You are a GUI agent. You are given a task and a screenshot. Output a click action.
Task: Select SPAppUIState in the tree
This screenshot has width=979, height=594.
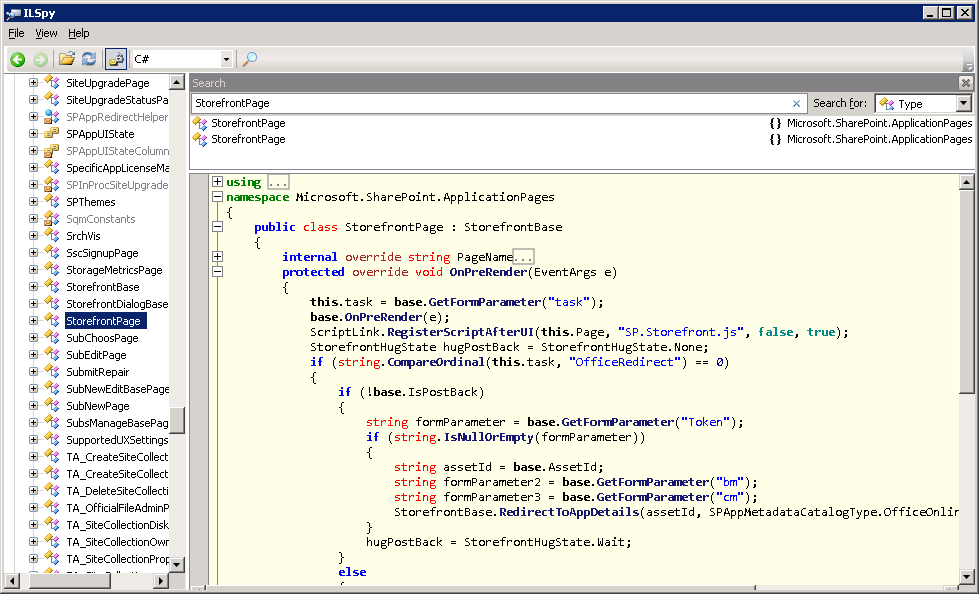(x=100, y=134)
